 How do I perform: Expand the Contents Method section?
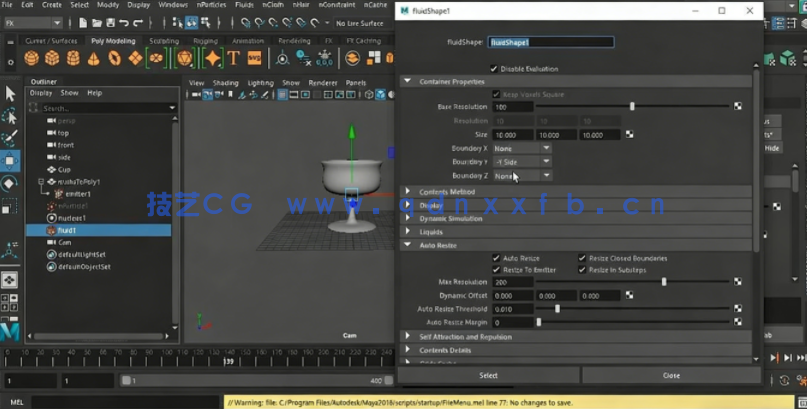click(x=407, y=192)
